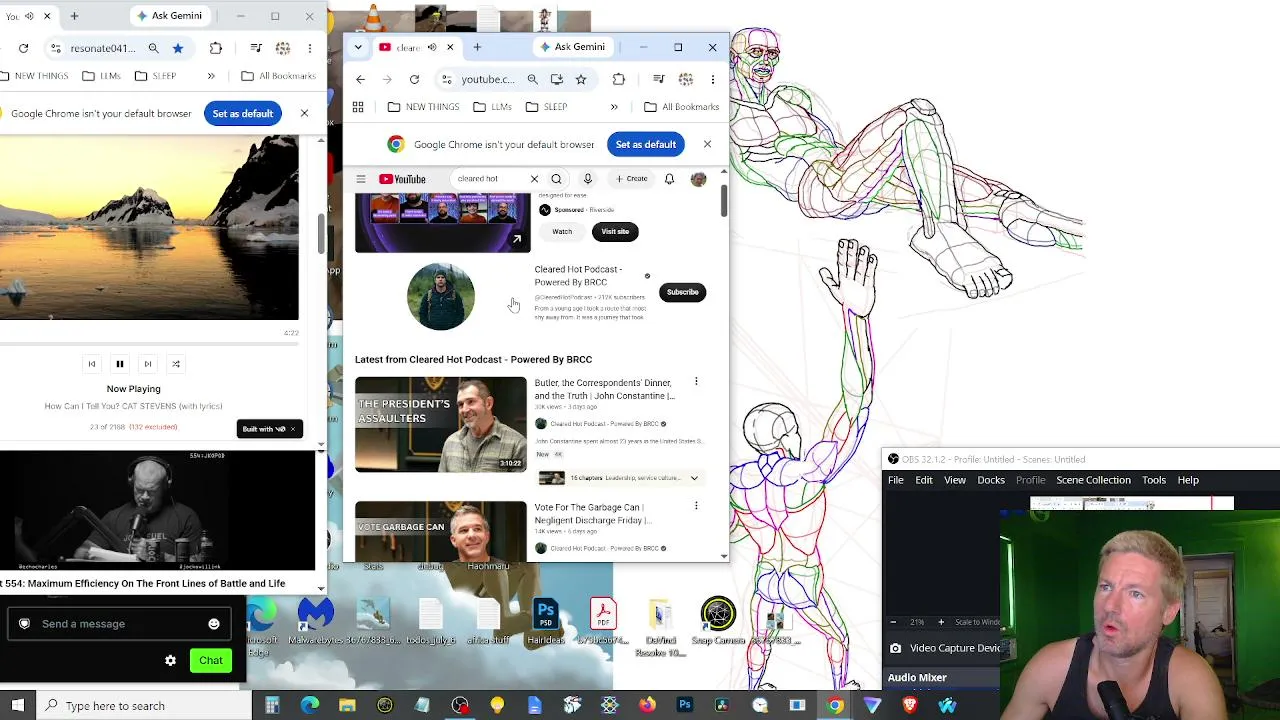Open the apps grid in the bookmarks bar
The height and width of the screenshot is (720, 1280).
pyautogui.click(x=358, y=107)
